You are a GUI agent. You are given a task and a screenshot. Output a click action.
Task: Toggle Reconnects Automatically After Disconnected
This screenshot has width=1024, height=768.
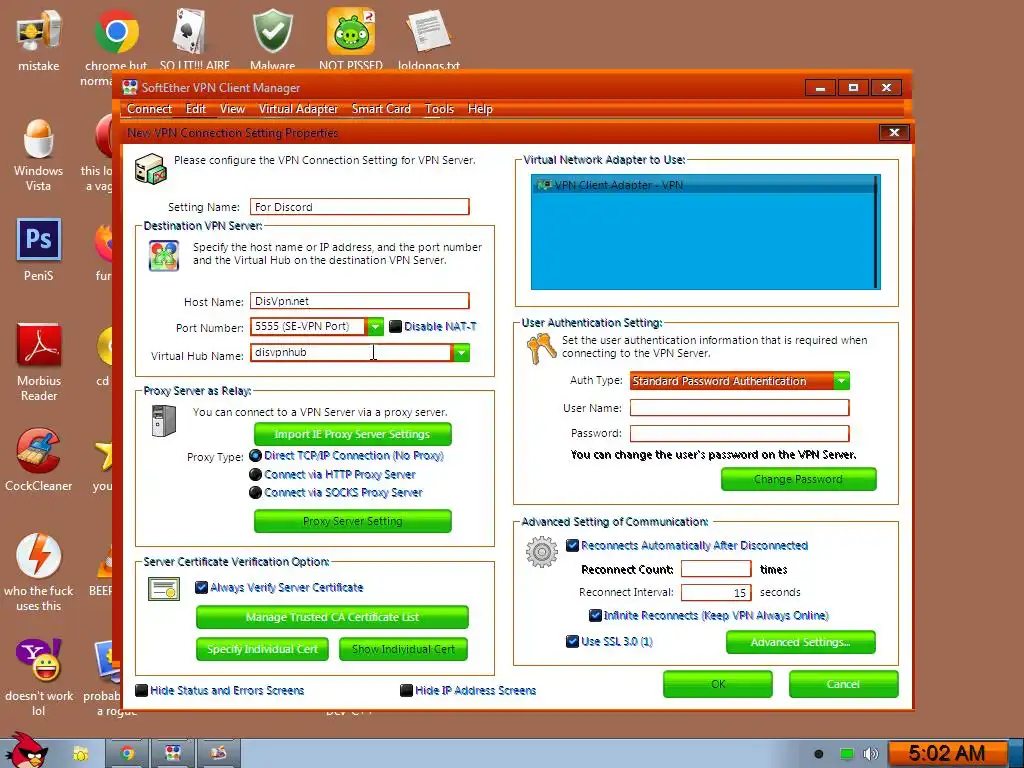[572, 545]
